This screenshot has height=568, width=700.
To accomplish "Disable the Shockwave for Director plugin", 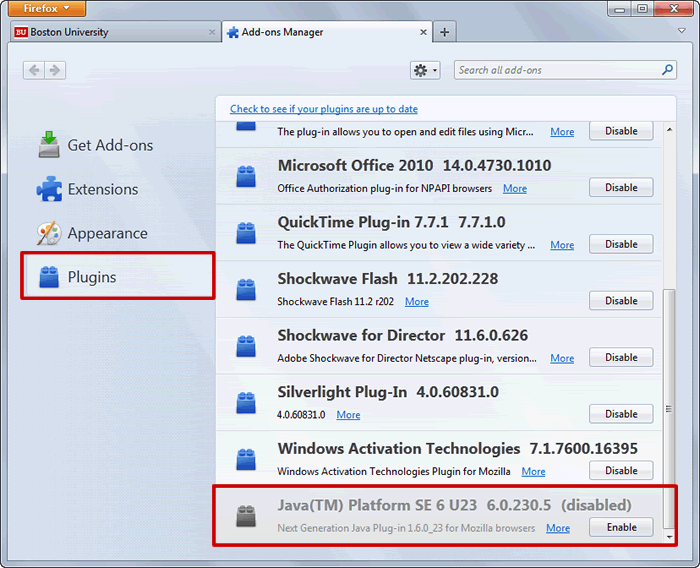I will tap(621, 357).
